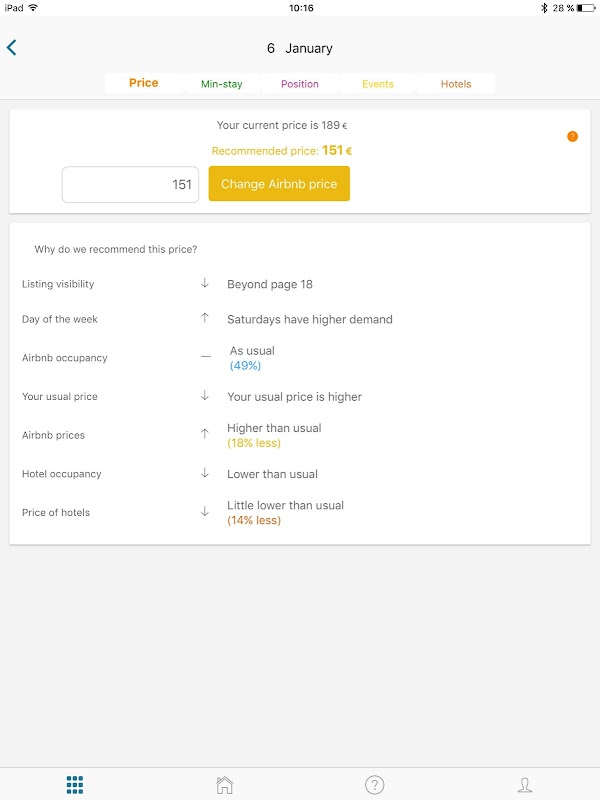Viewport: 600px width, 800px height.
Task: Select the Events tab
Action: pos(378,84)
